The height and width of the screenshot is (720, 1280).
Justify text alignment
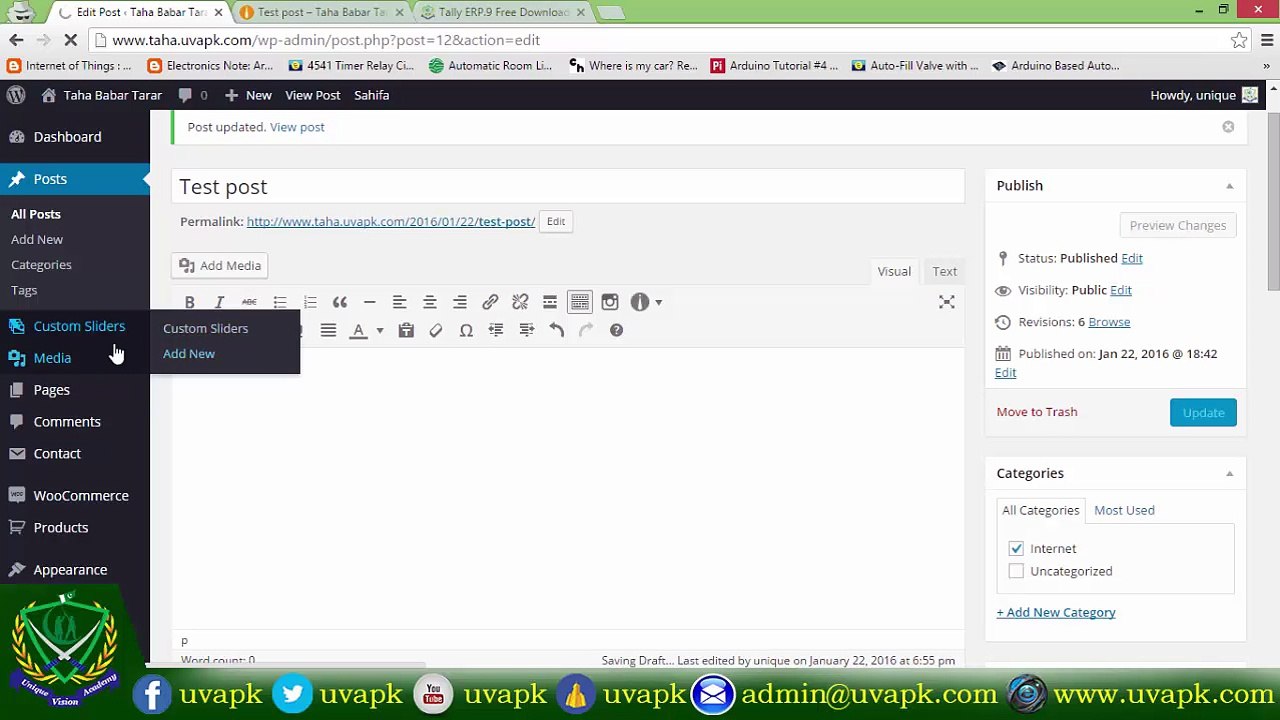[x=328, y=330]
